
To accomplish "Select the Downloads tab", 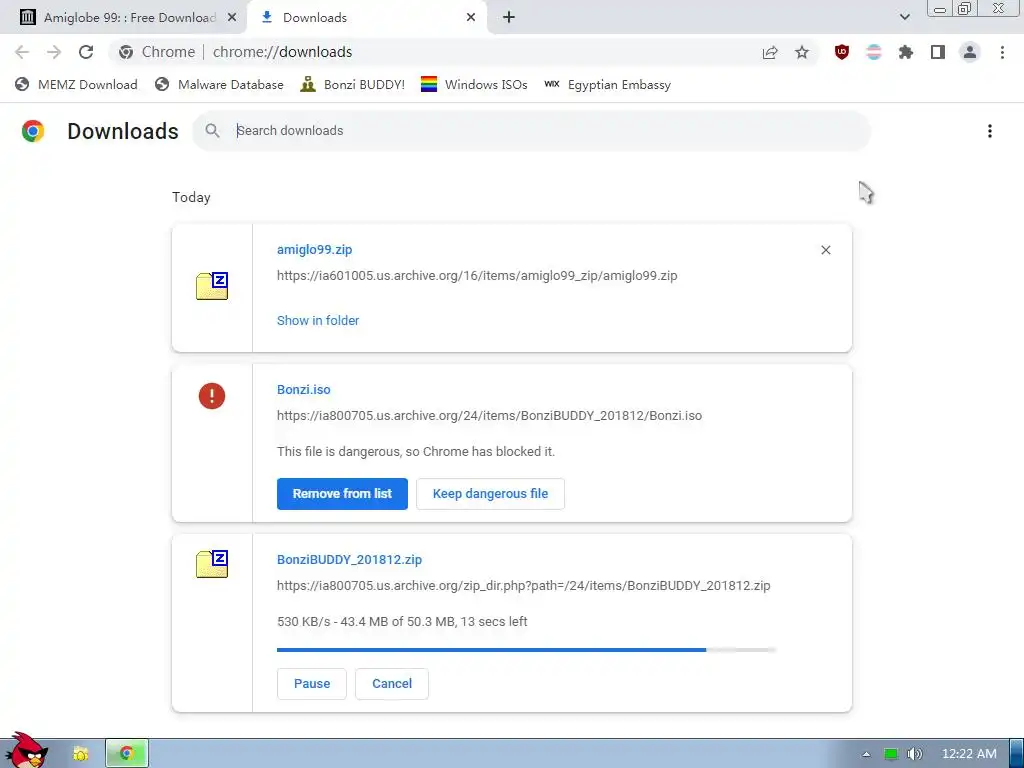I will 366,18.
